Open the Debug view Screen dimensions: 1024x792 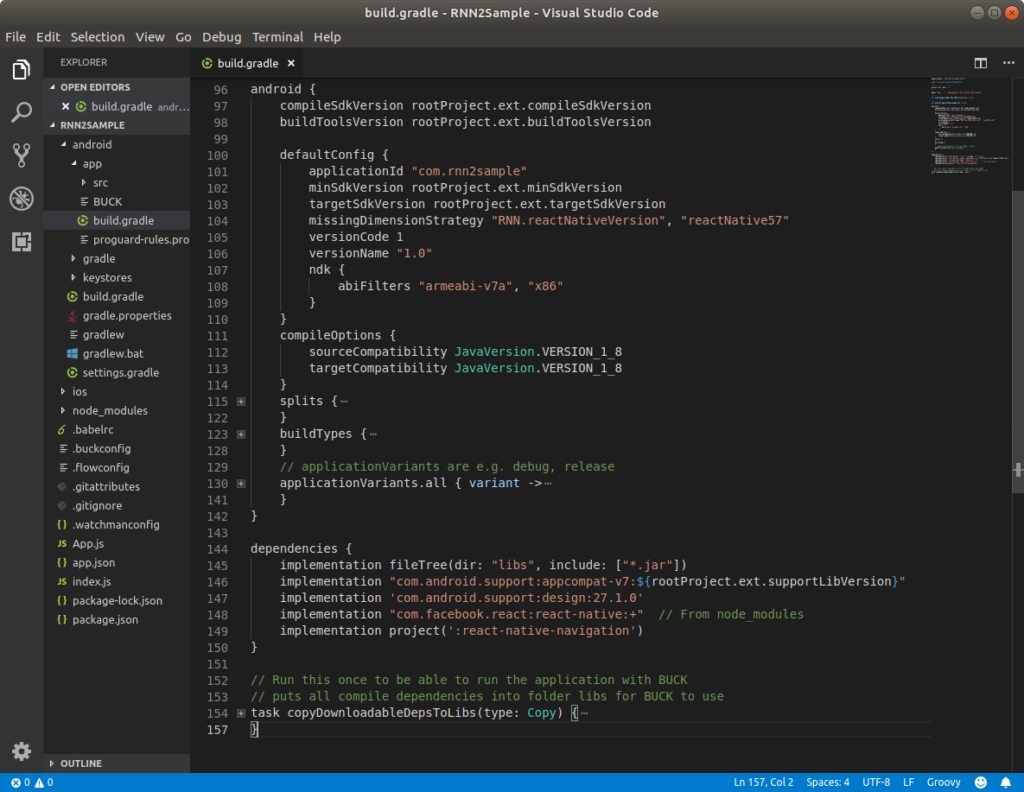click(21, 198)
